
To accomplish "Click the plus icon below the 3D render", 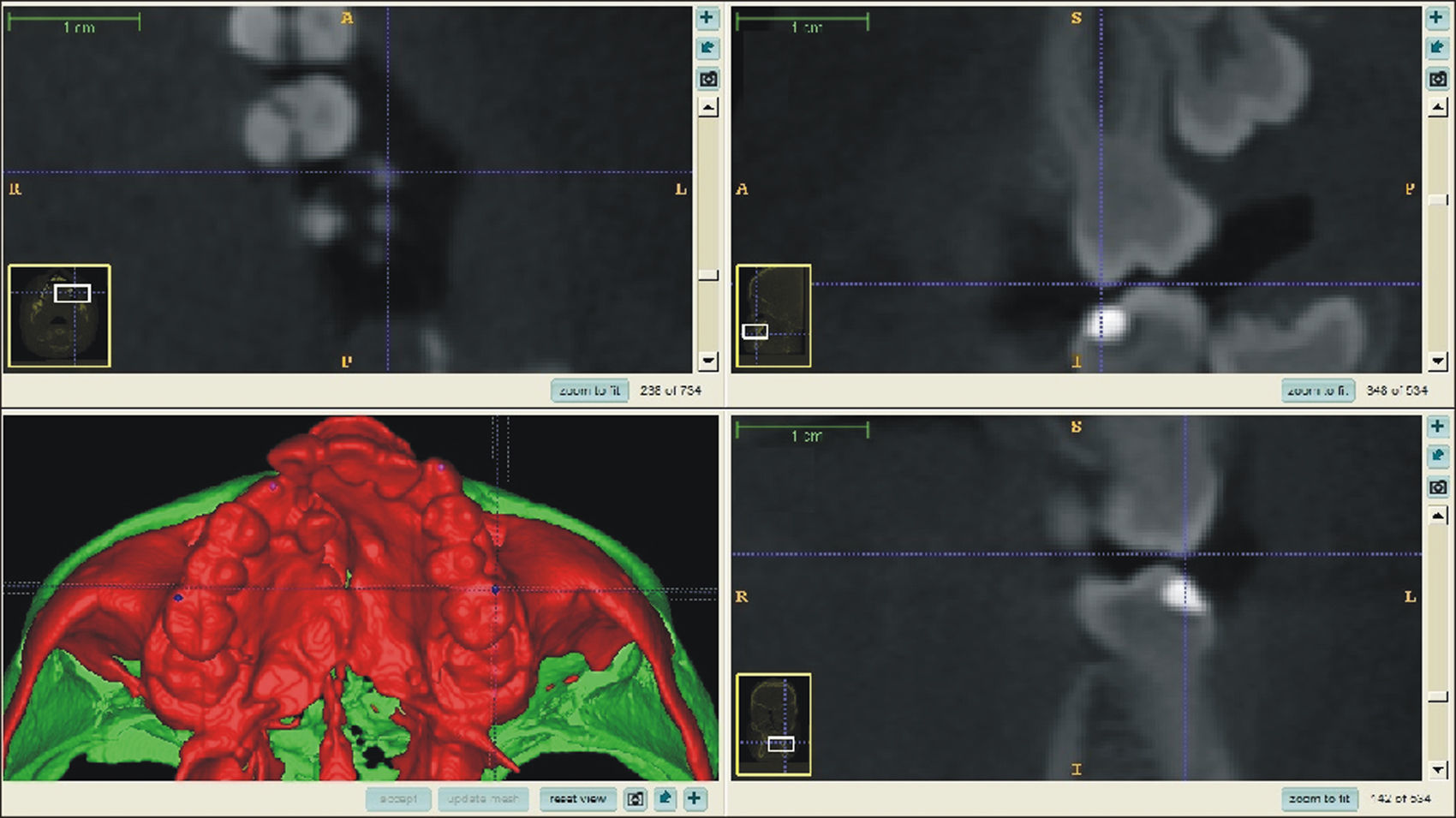I will (694, 799).
